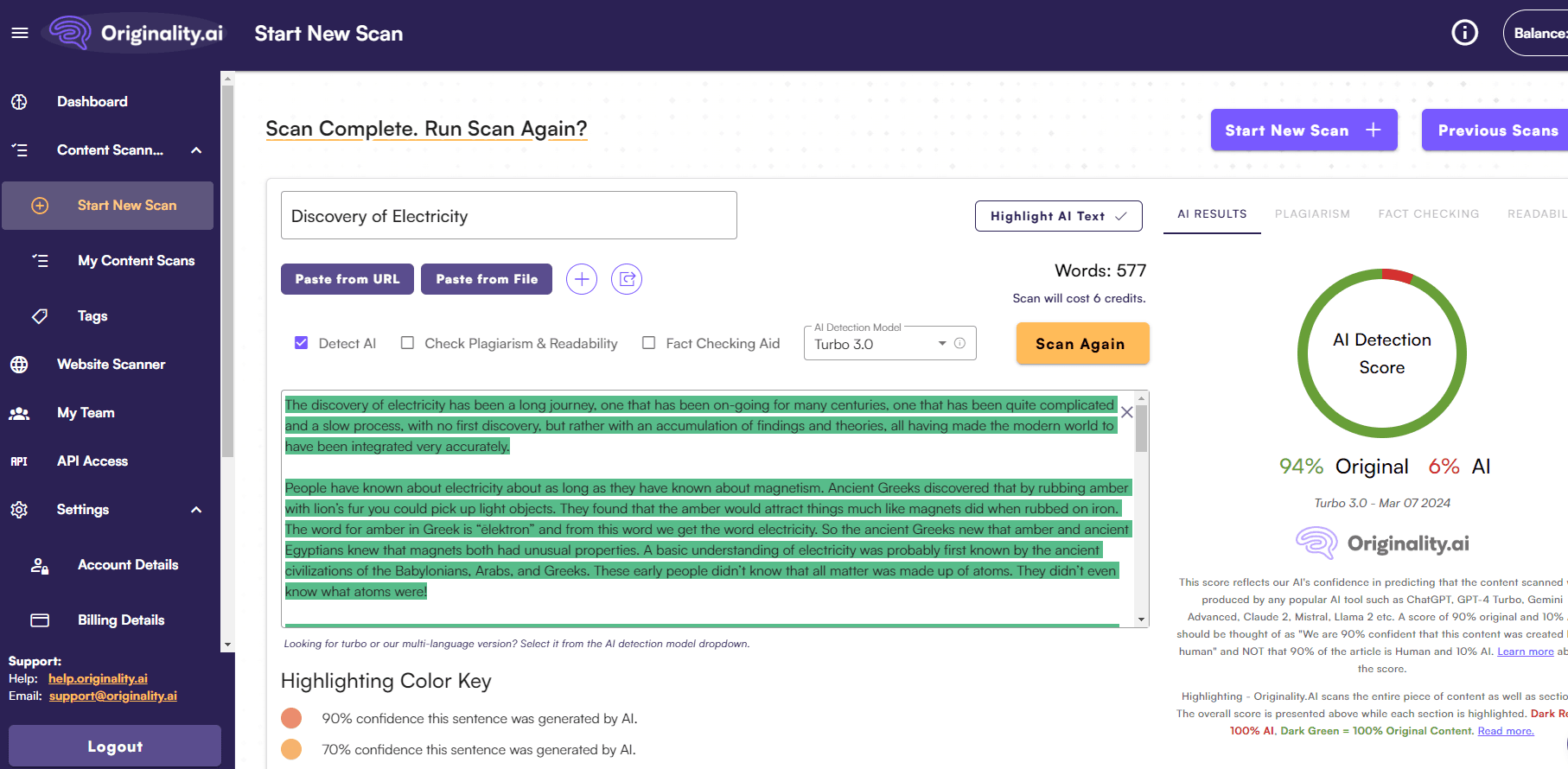Open Website Scanner globe icon

19,365
